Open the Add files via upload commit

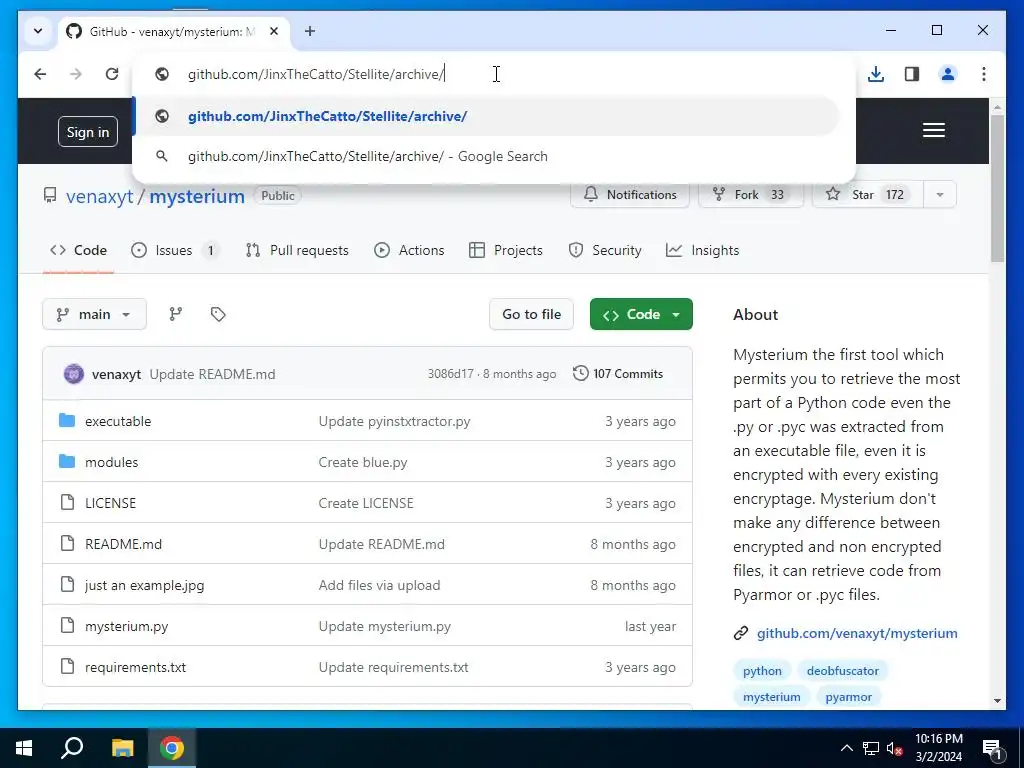379,585
